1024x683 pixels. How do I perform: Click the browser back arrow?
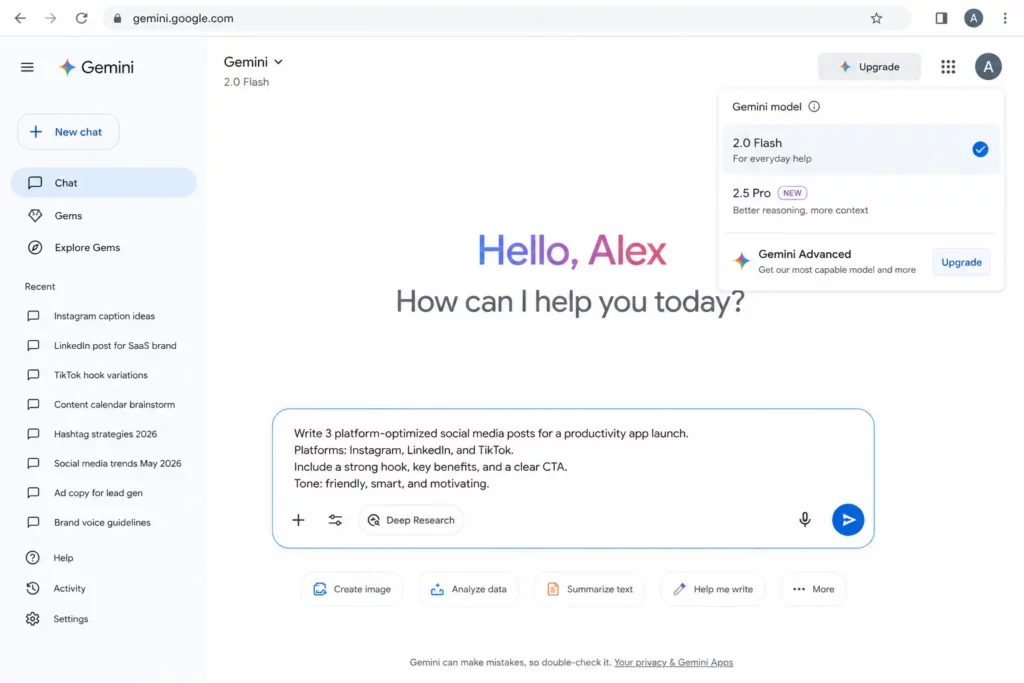[20, 18]
